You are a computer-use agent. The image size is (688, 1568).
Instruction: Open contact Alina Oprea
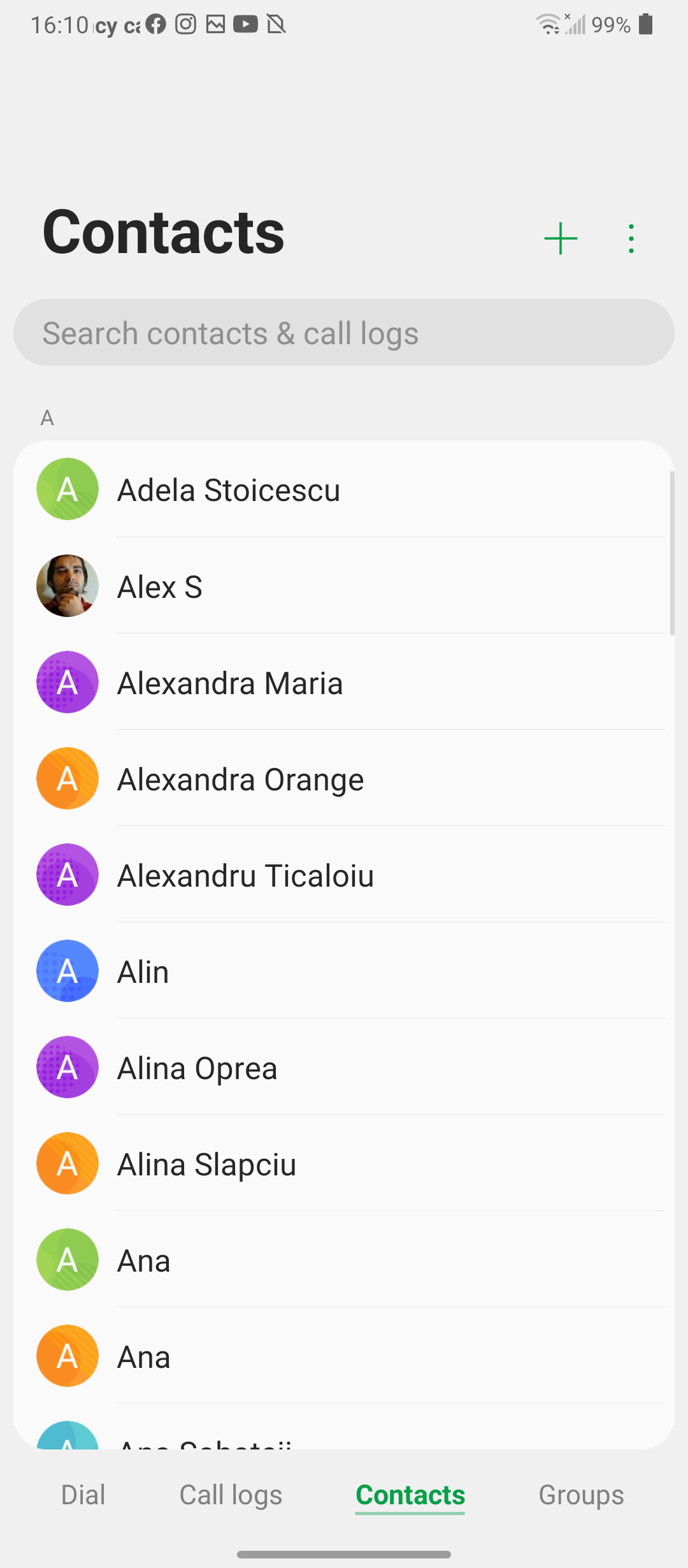tap(197, 1068)
